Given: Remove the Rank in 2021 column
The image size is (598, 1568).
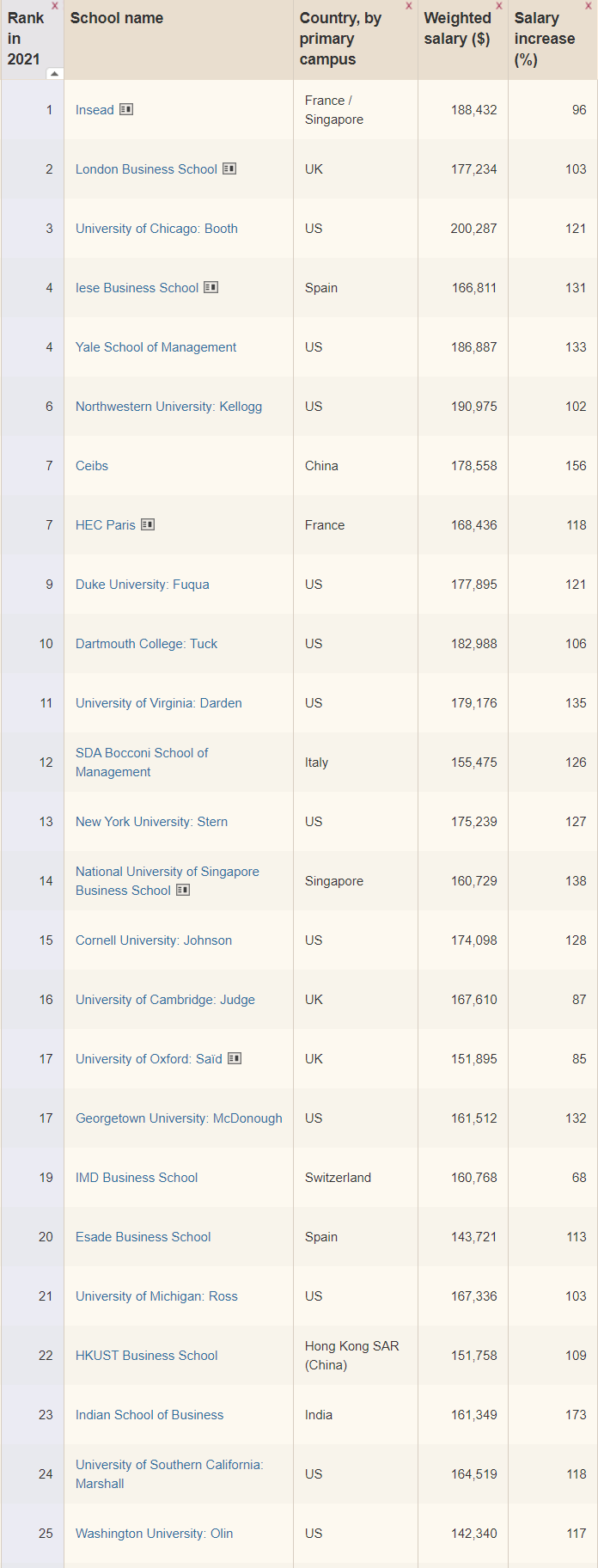Looking at the screenshot, I should (x=55, y=6).
